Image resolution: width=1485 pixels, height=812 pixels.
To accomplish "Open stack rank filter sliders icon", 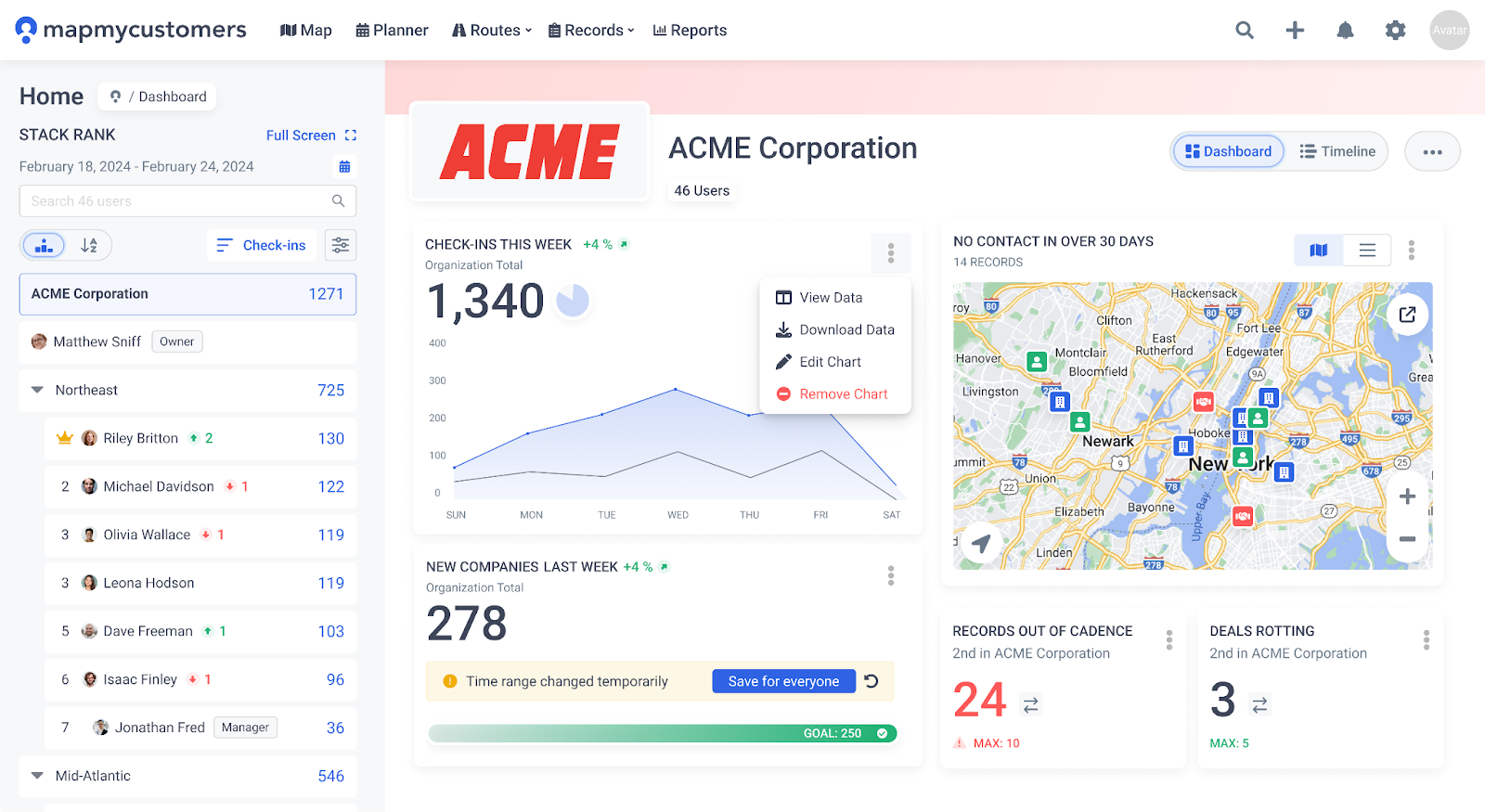I will coord(341,245).
